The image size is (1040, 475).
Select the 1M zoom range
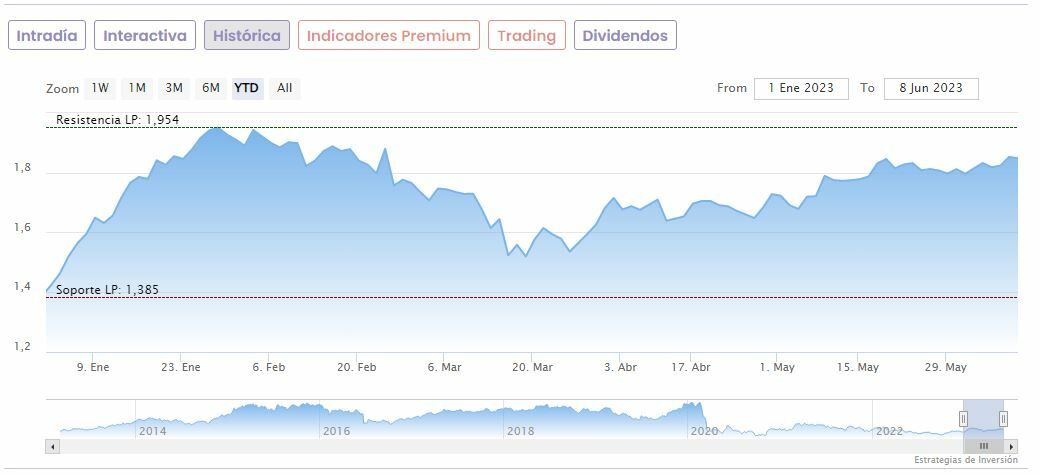(137, 88)
